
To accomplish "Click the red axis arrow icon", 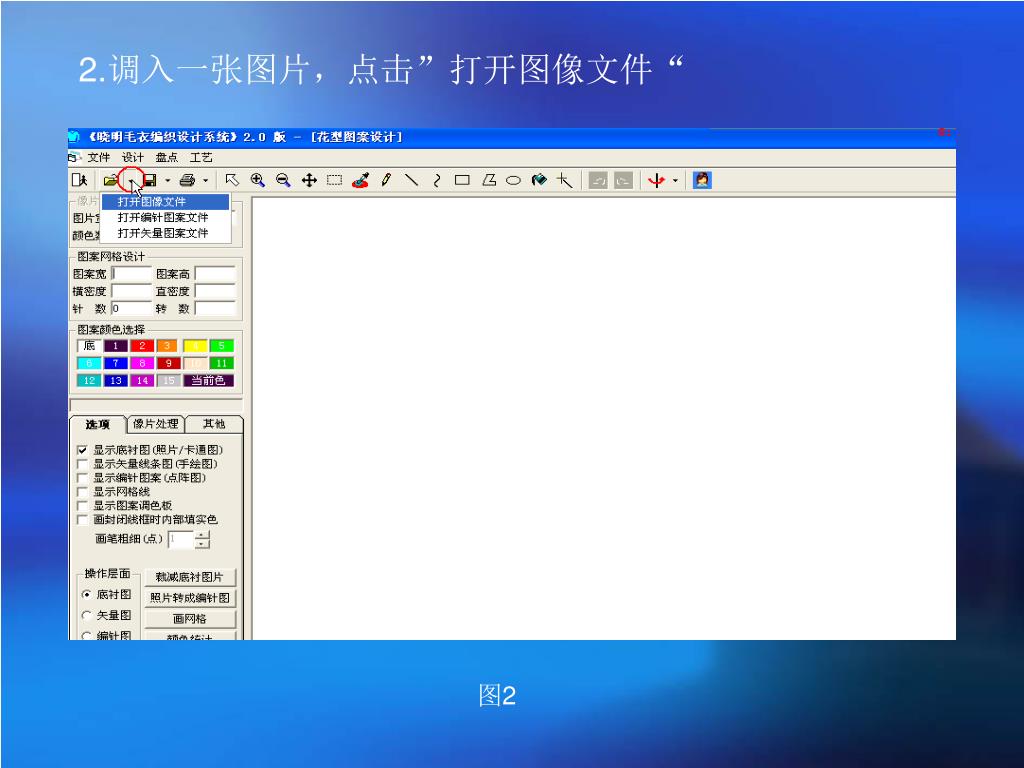I will 657,180.
